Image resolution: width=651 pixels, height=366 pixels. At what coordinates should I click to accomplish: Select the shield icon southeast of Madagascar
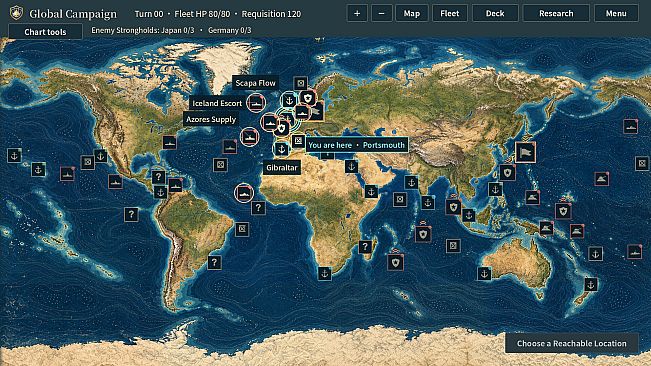click(x=395, y=263)
